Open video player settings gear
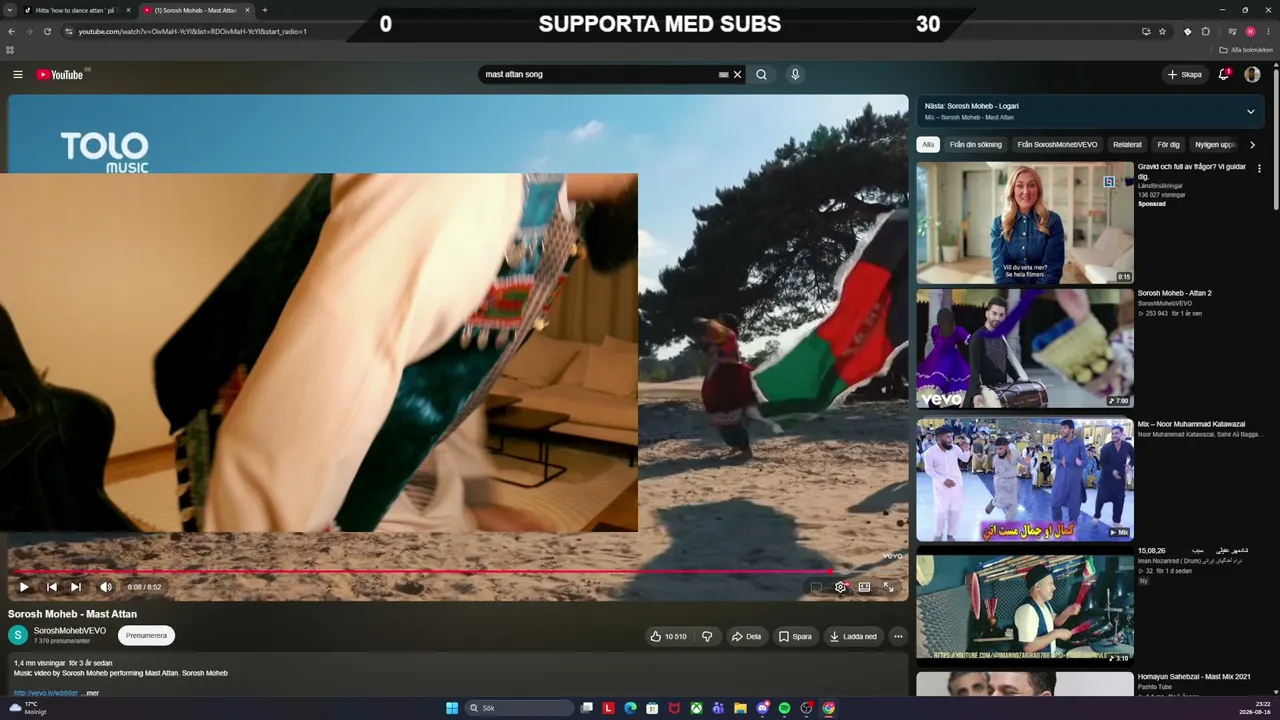The image size is (1280, 720). click(840, 587)
